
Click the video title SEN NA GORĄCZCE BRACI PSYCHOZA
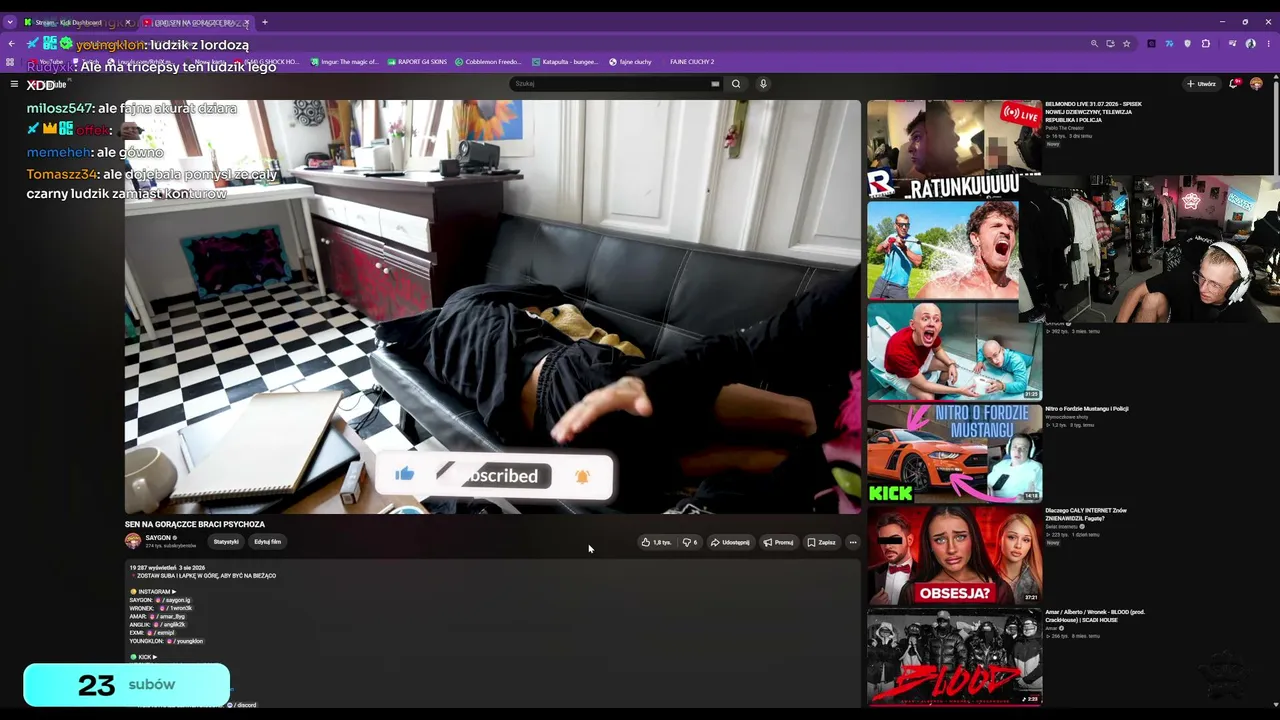[x=195, y=524]
